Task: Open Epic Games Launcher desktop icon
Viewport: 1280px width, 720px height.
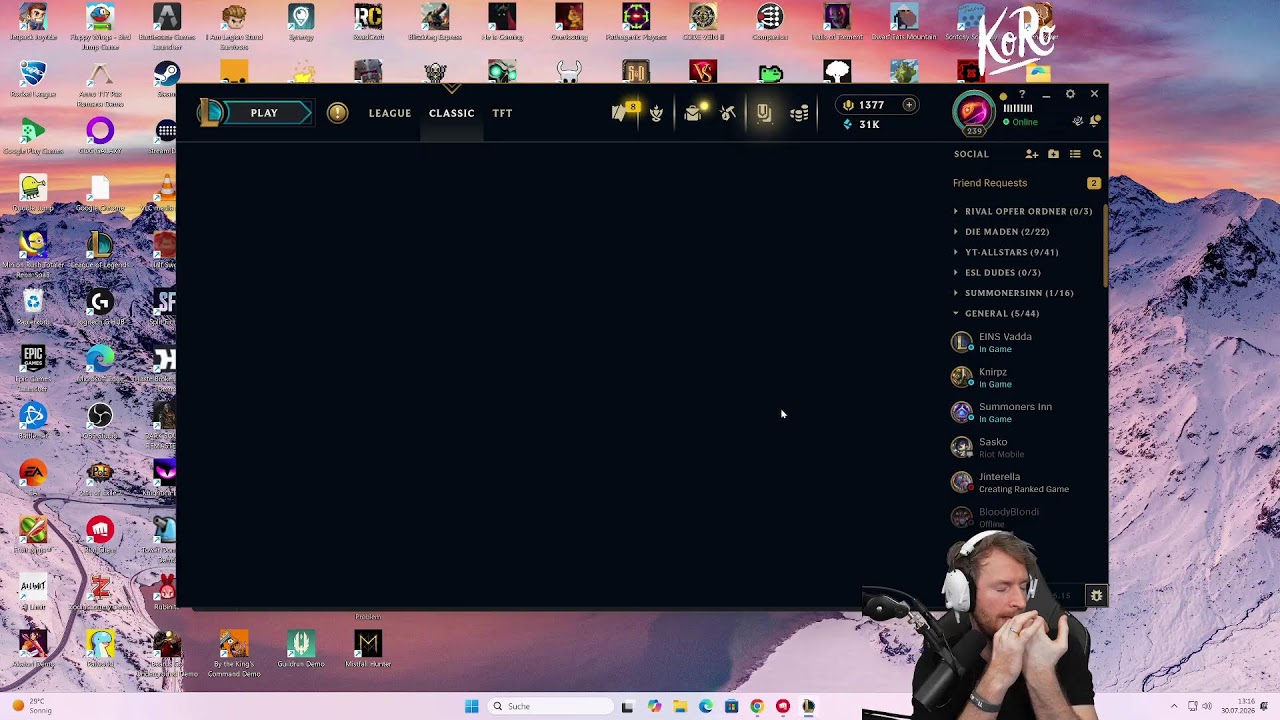Action: (33, 366)
